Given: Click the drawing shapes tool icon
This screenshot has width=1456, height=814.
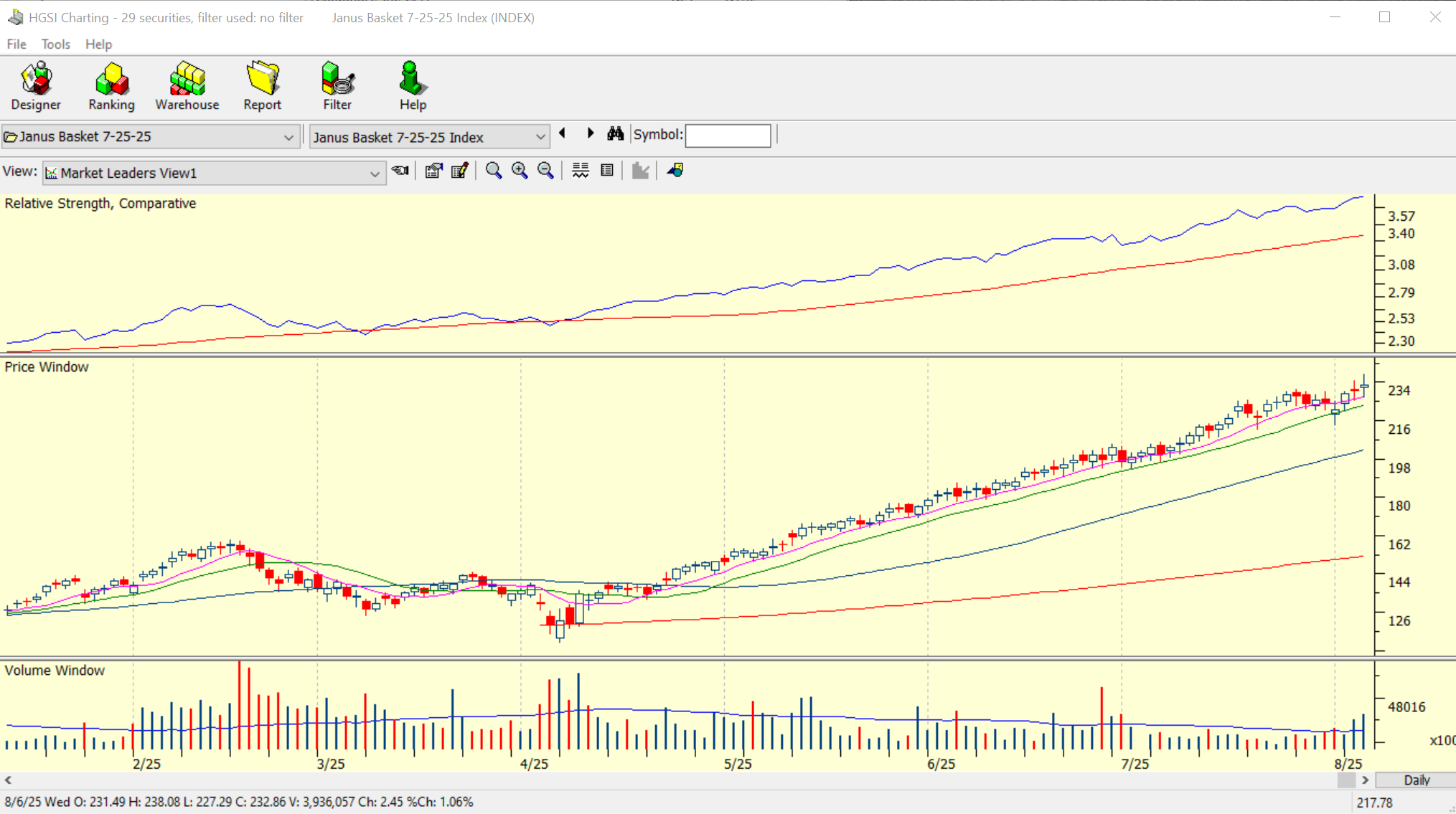Looking at the screenshot, I should (x=675, y=171).
